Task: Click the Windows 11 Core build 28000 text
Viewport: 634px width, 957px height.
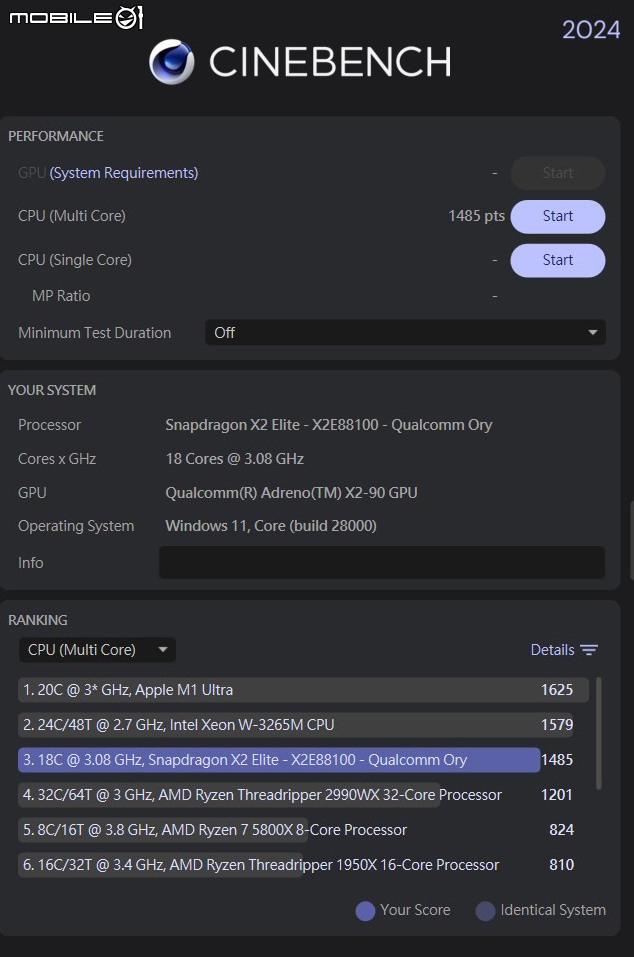Action: point(271,526)
